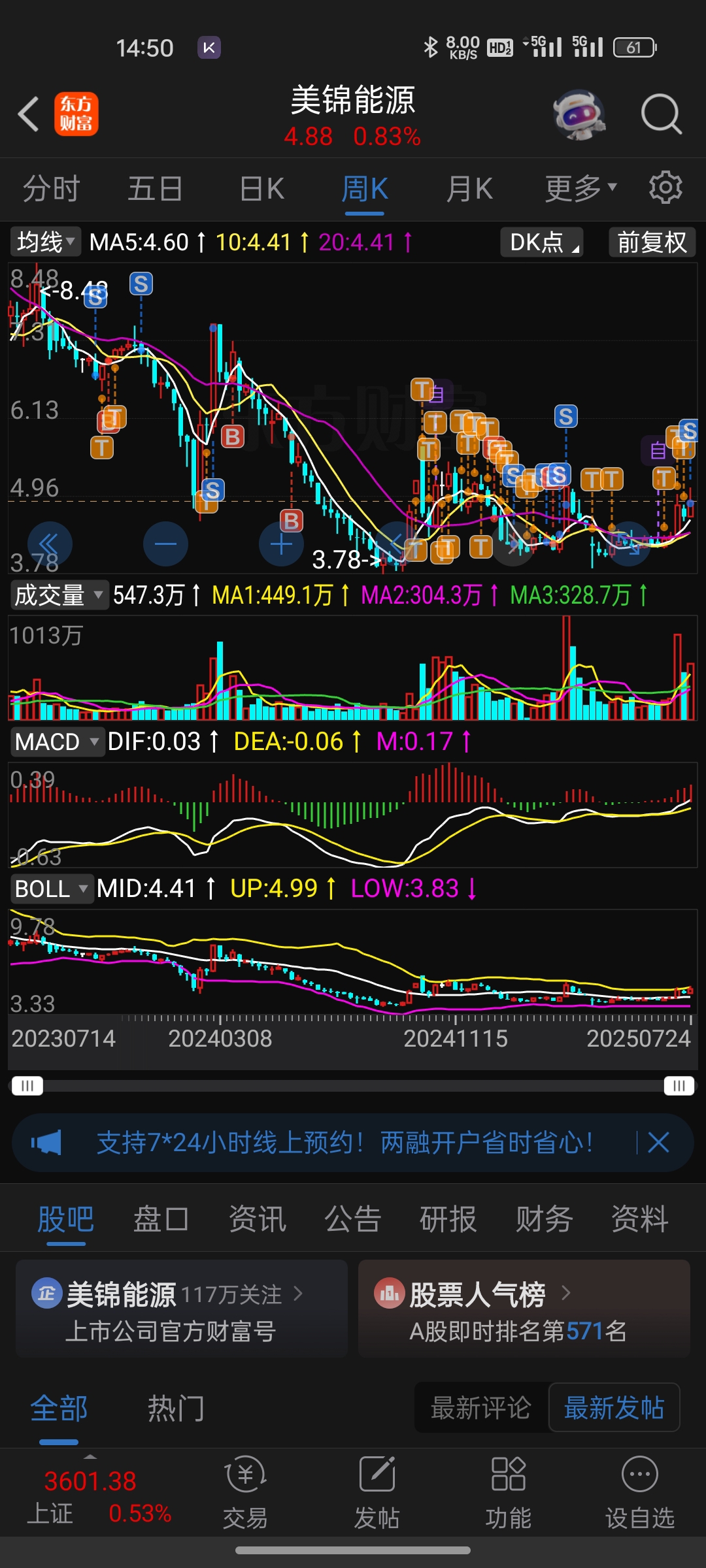The width and height of the screenshot is (706, 1568).
Task: Open the DK点 dropdown
Action: pyautogui.click(x=542, y=242)
